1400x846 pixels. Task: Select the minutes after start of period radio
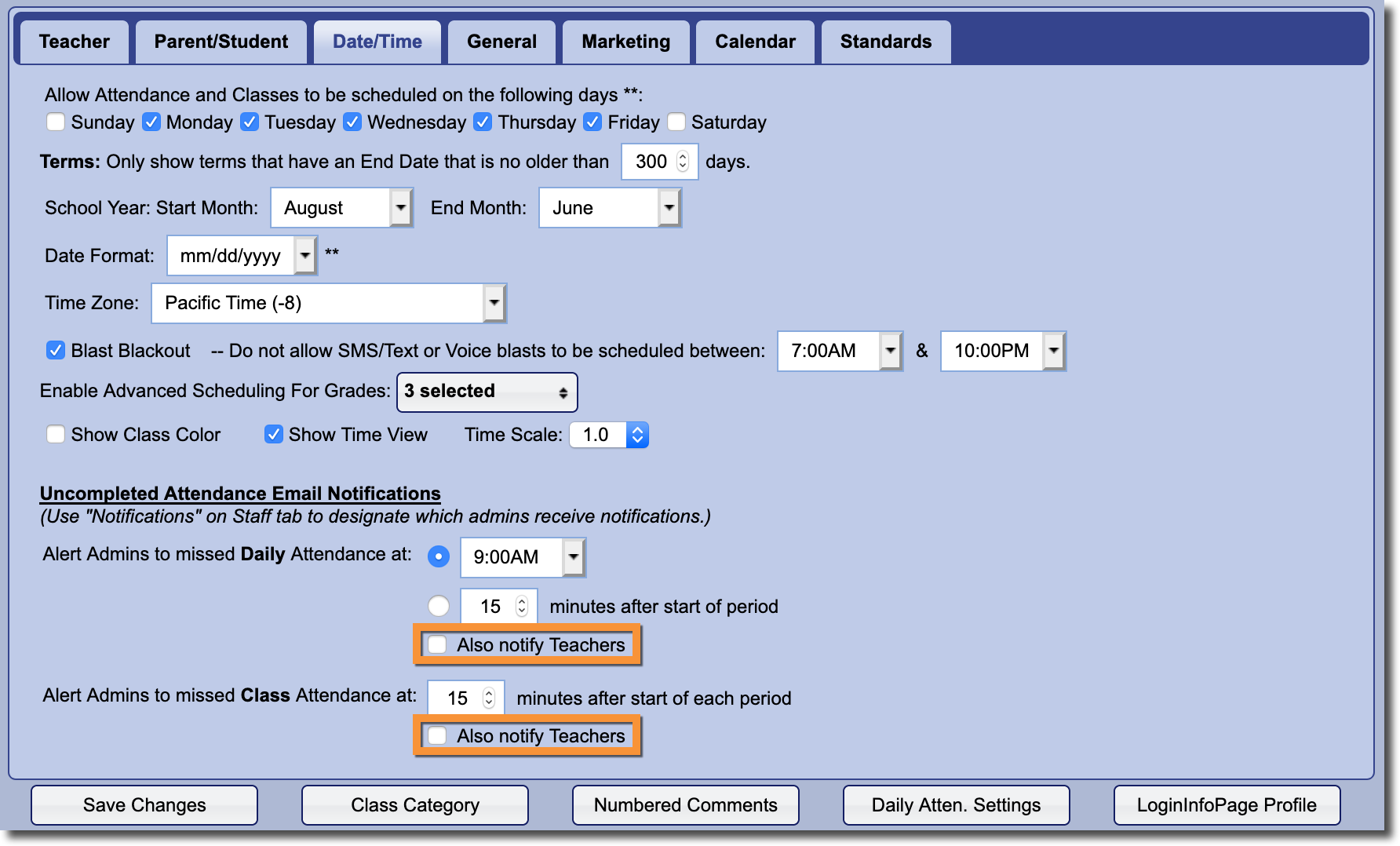tap(439, 606)
